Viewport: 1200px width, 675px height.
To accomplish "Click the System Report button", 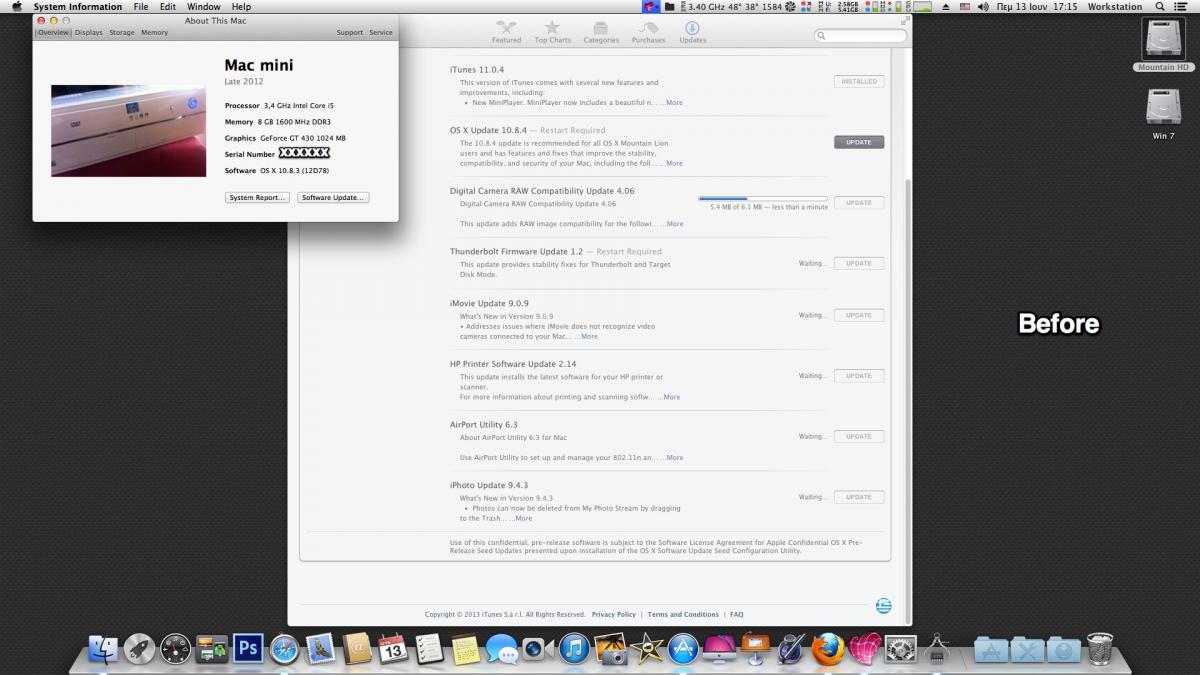I will point(257,198).
